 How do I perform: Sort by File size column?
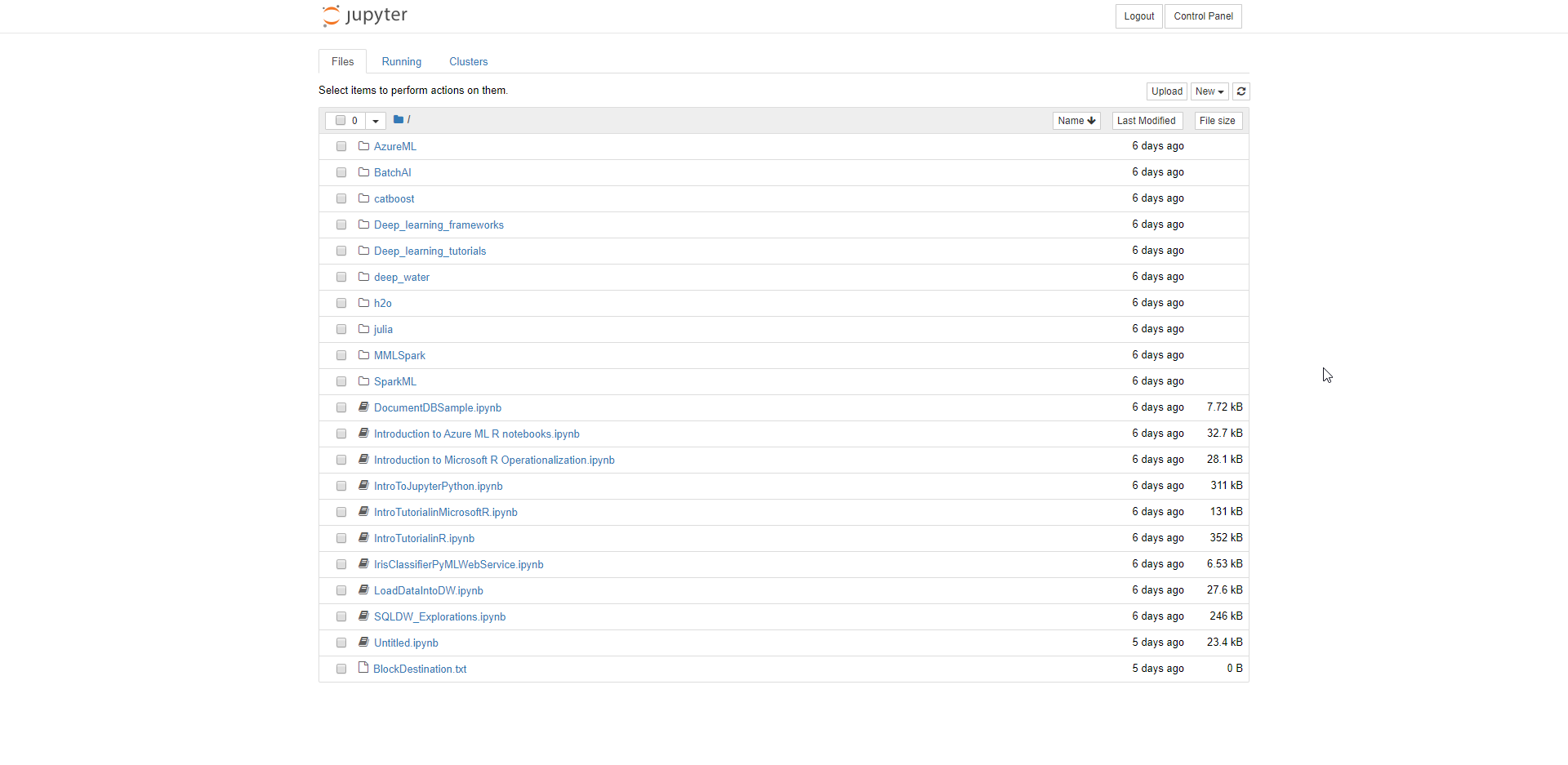tap(1218, 121)
